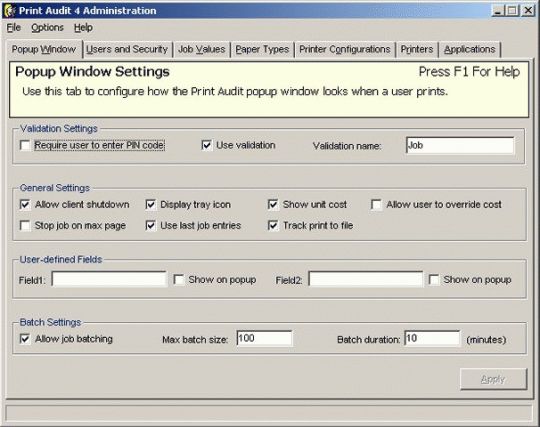The width and height of the screenshot is (540, 427).
Task: Click the General Settings group label
Action: pos(55,188)
